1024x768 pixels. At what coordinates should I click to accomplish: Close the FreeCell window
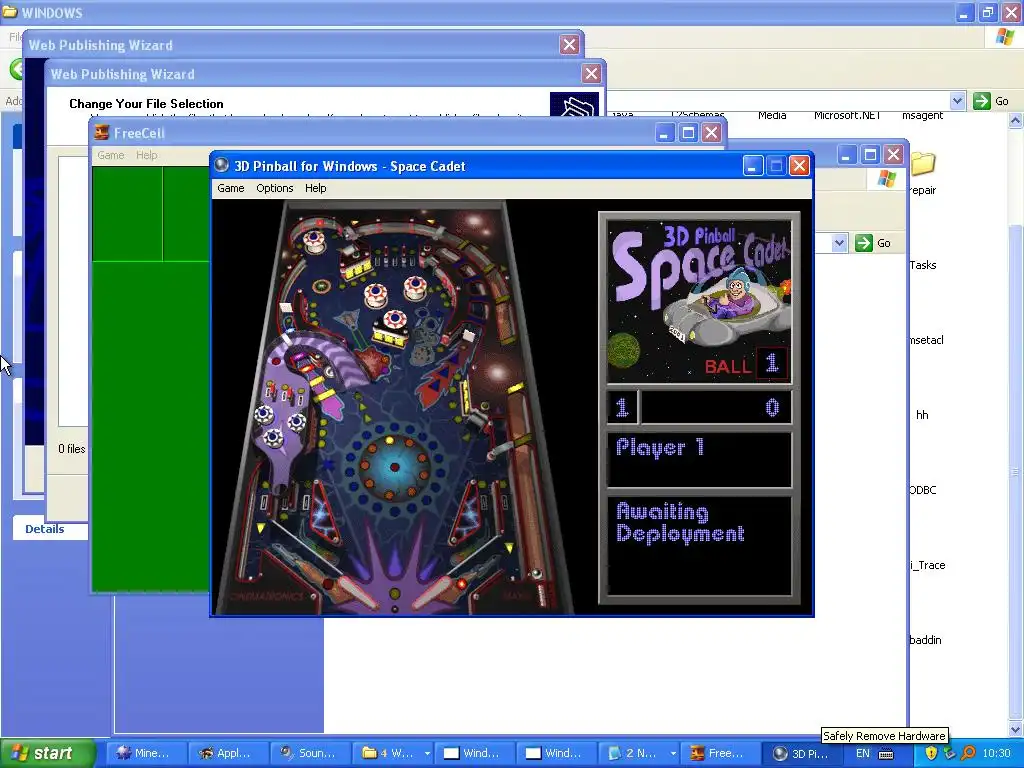tap(711, 133)
